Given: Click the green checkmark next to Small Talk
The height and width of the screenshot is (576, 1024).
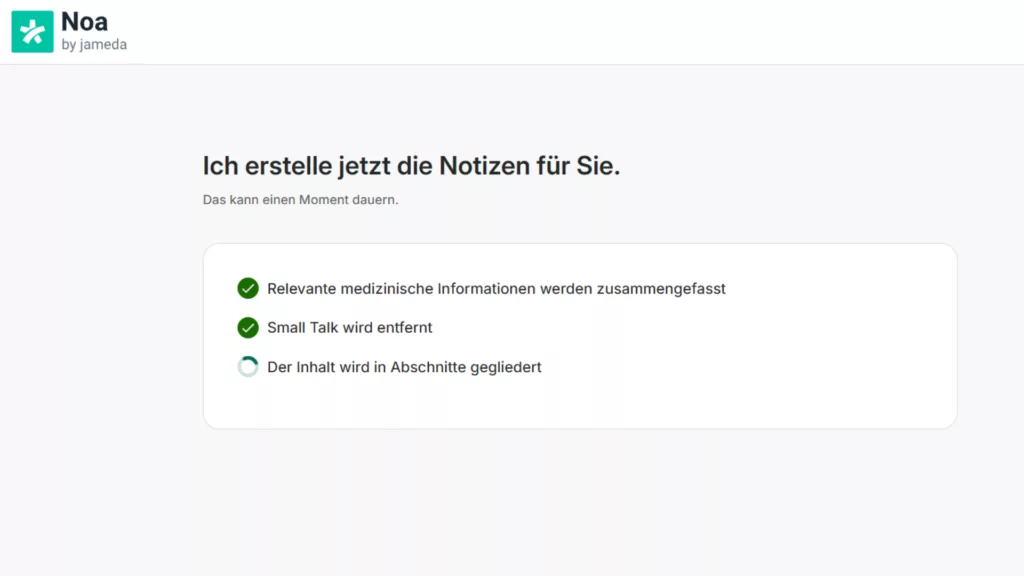Looking at the screenshot, I should tap(248, 328).
